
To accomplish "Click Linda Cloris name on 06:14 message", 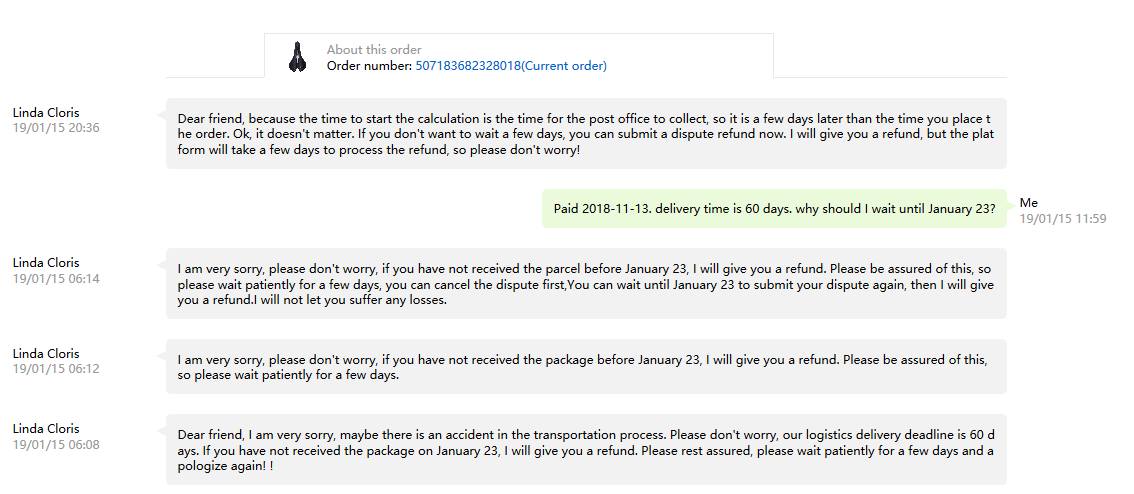I will click(46, 263).
